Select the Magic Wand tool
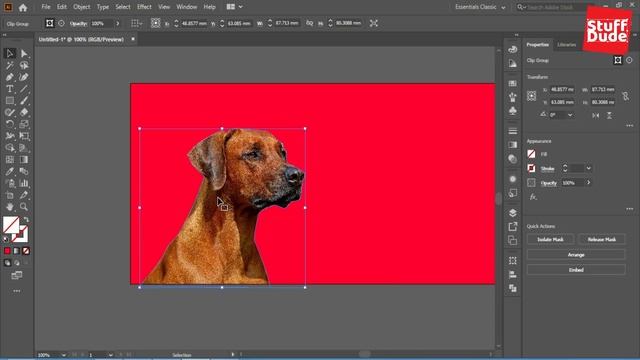Image resolution: width=640 pixels, height=360 pixels. 10,65
